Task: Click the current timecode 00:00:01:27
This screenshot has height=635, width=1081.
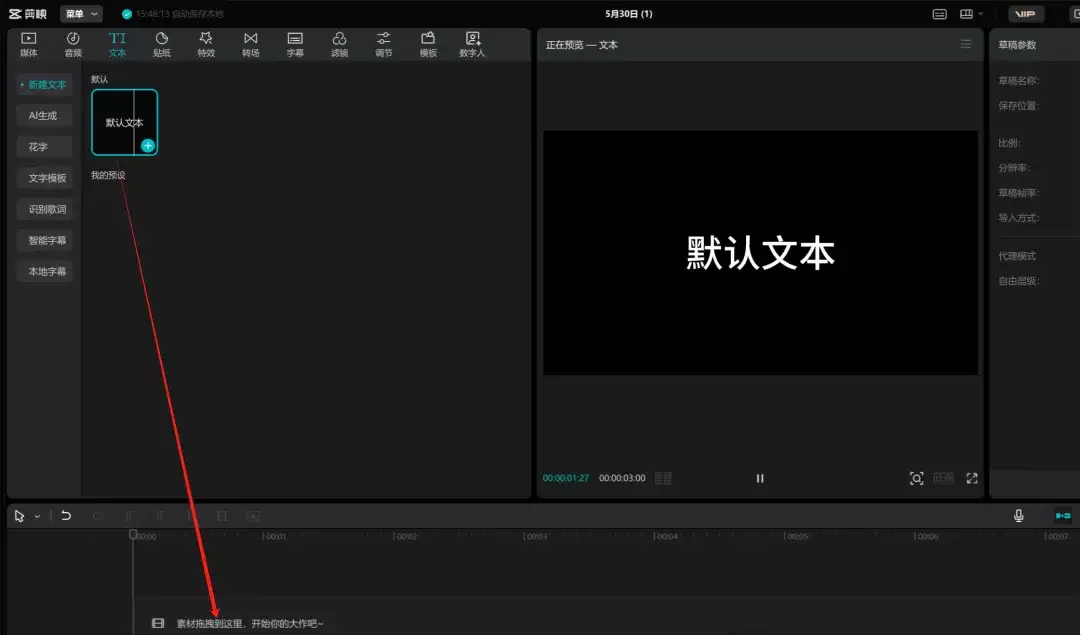Action: tap(565, 478)
